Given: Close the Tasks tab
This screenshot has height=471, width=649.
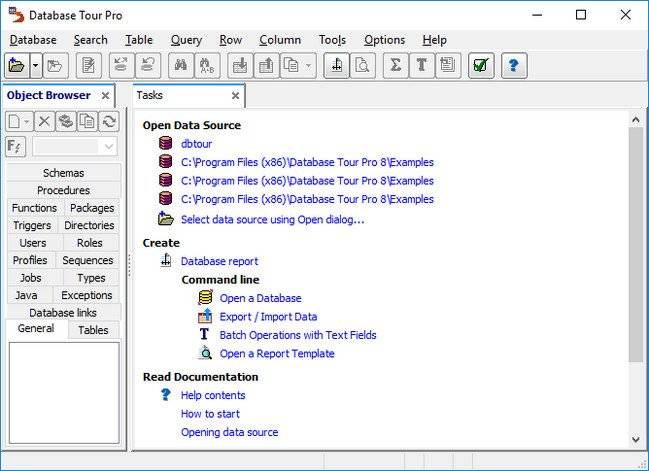Looking at the screenshot, I should 236,96.
